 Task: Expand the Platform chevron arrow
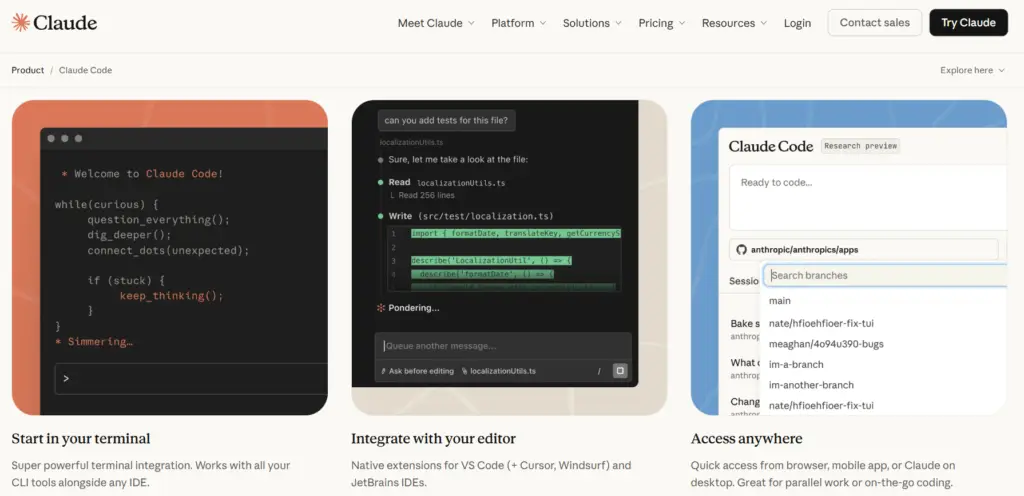click(x=543, y=23)
